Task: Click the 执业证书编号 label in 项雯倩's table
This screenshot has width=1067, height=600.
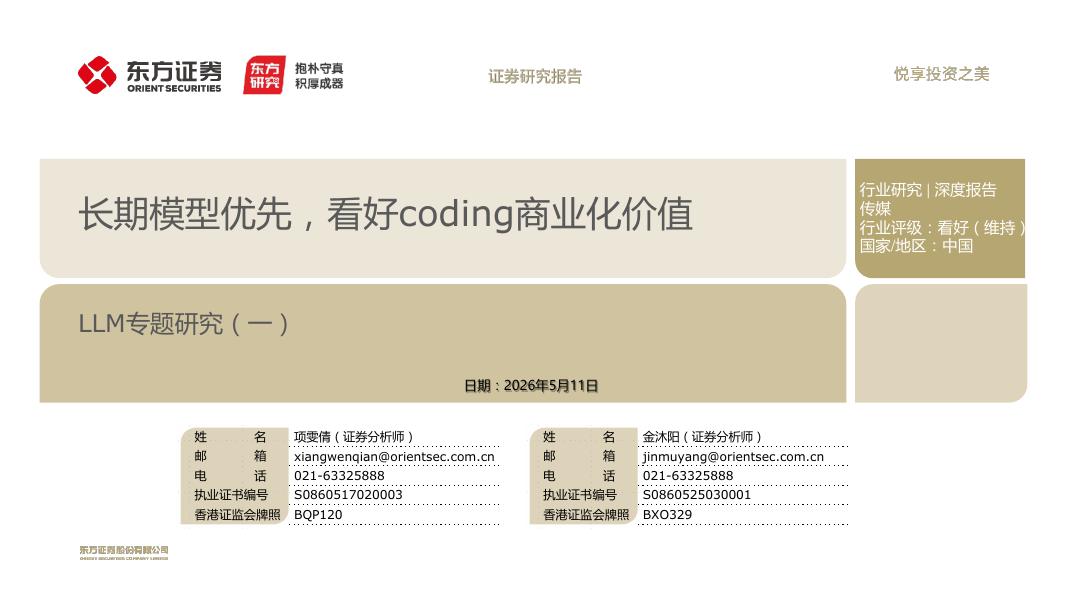Action: [231, 495]
